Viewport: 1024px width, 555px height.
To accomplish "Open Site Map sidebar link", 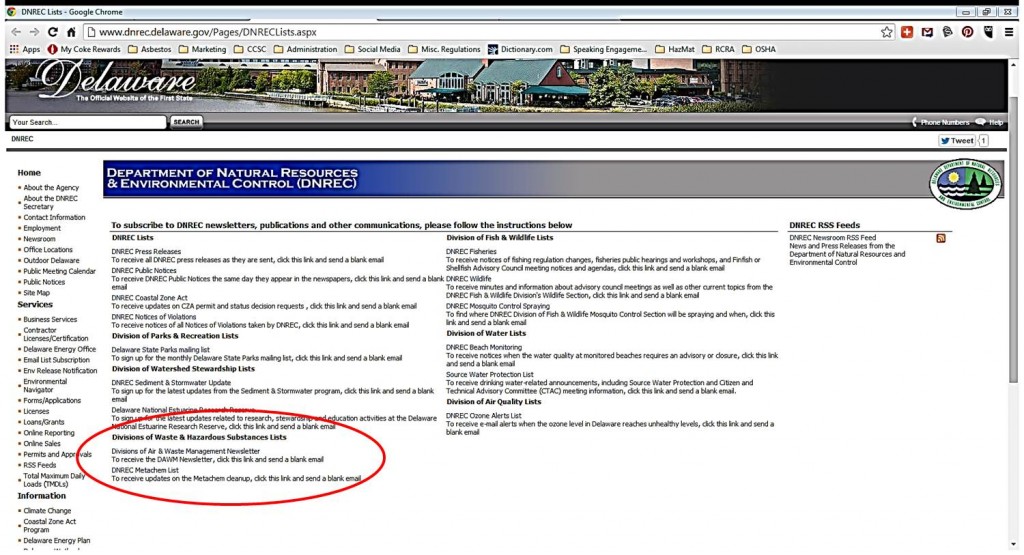I will pos(37,293).
